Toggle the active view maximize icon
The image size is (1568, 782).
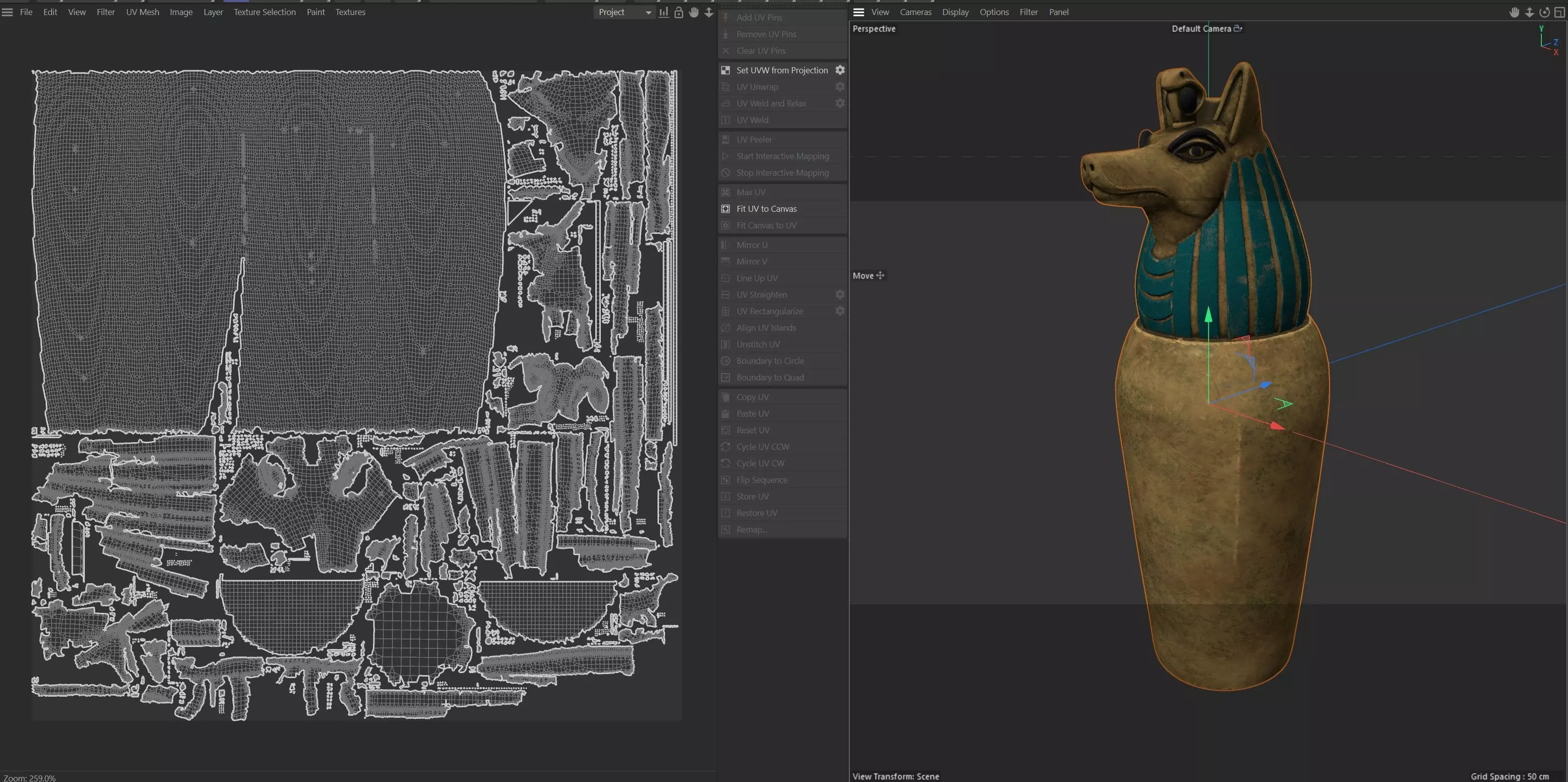tap(1559, 12)
